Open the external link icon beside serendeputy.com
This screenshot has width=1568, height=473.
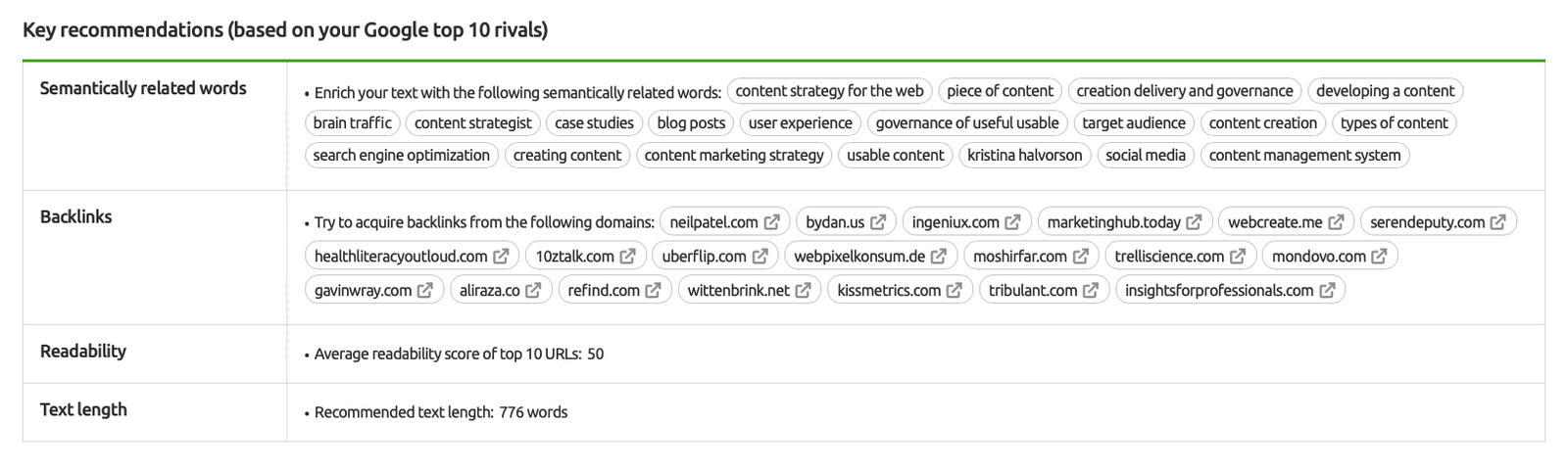pyautogui.click(x=1497, y=222)
